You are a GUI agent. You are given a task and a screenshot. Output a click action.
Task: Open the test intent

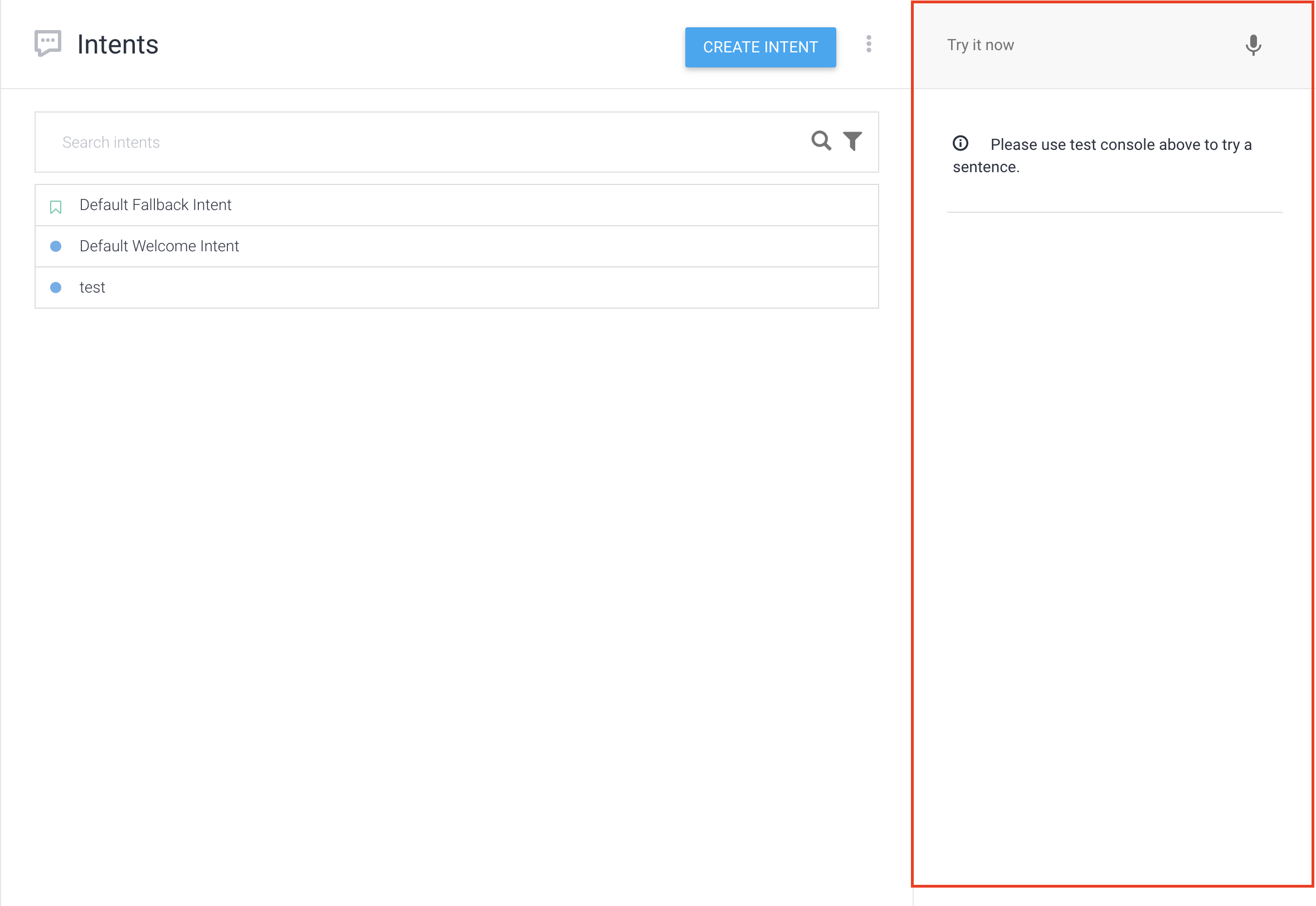92,288
